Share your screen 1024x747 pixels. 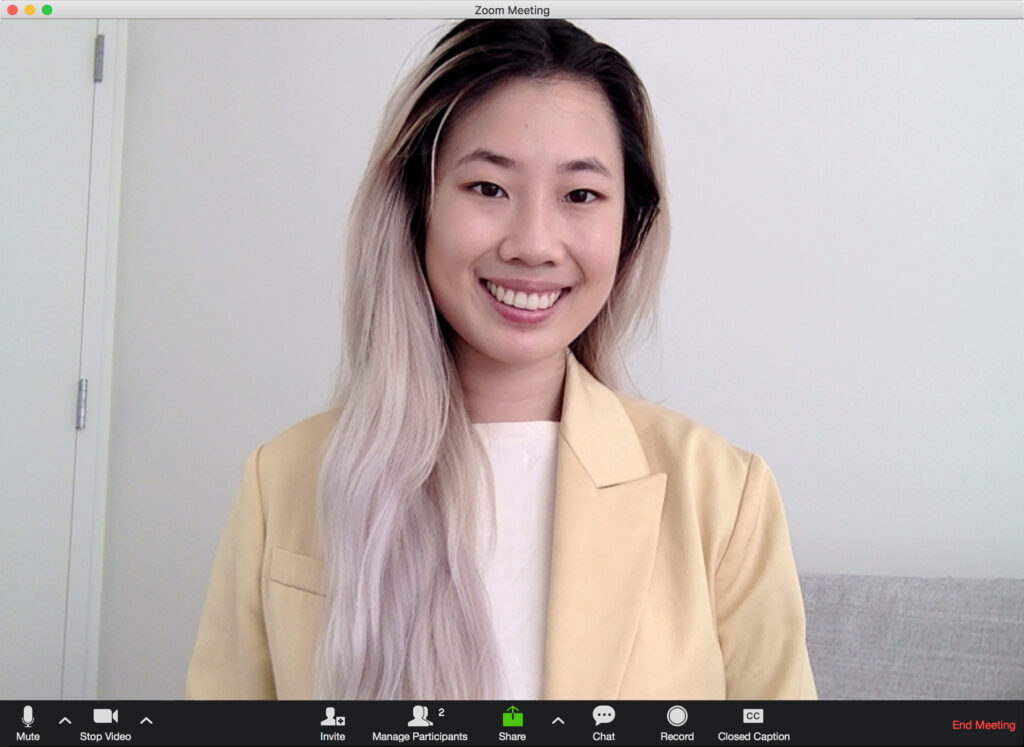click(513, 722)
